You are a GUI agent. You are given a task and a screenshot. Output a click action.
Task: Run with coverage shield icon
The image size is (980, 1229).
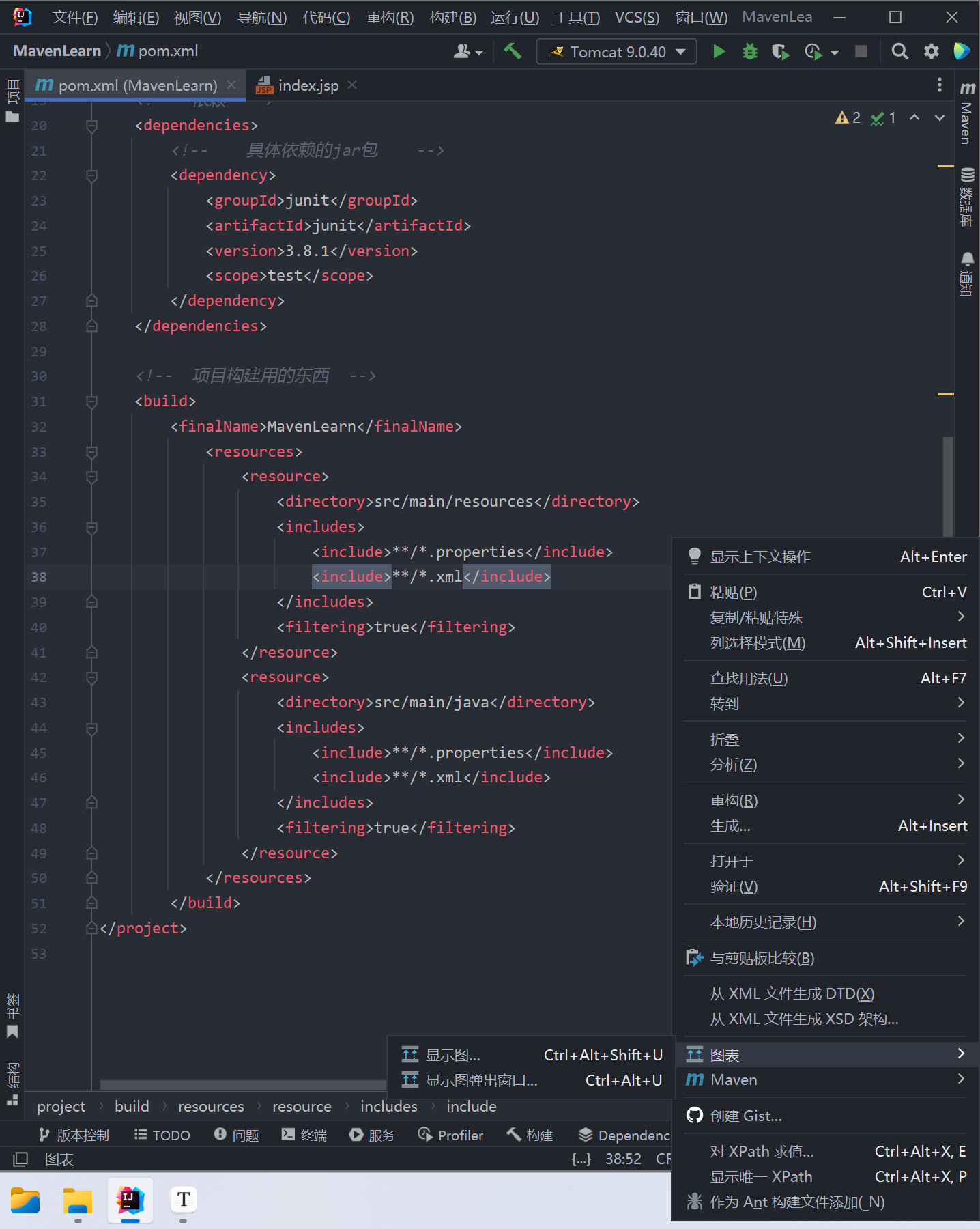(780, 52)
